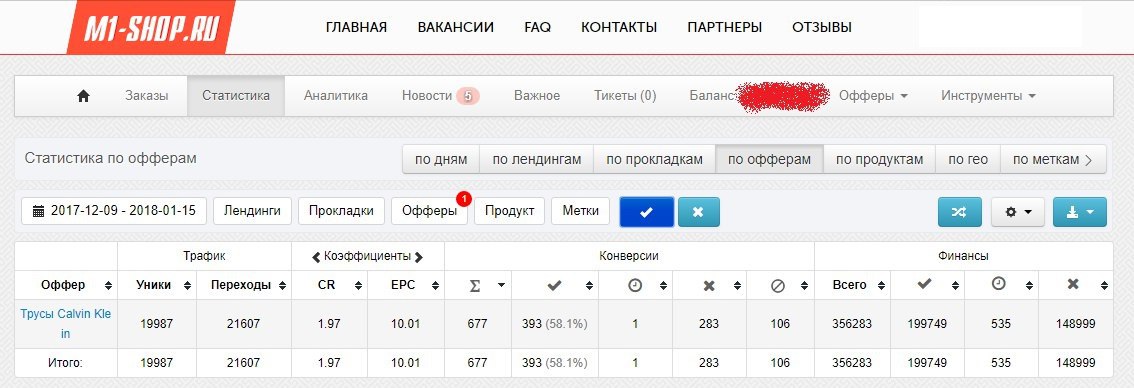Open the gear settings dropdown
Screen dimensions: 1134x388
pyautogui.click(x=1018, y=211)
